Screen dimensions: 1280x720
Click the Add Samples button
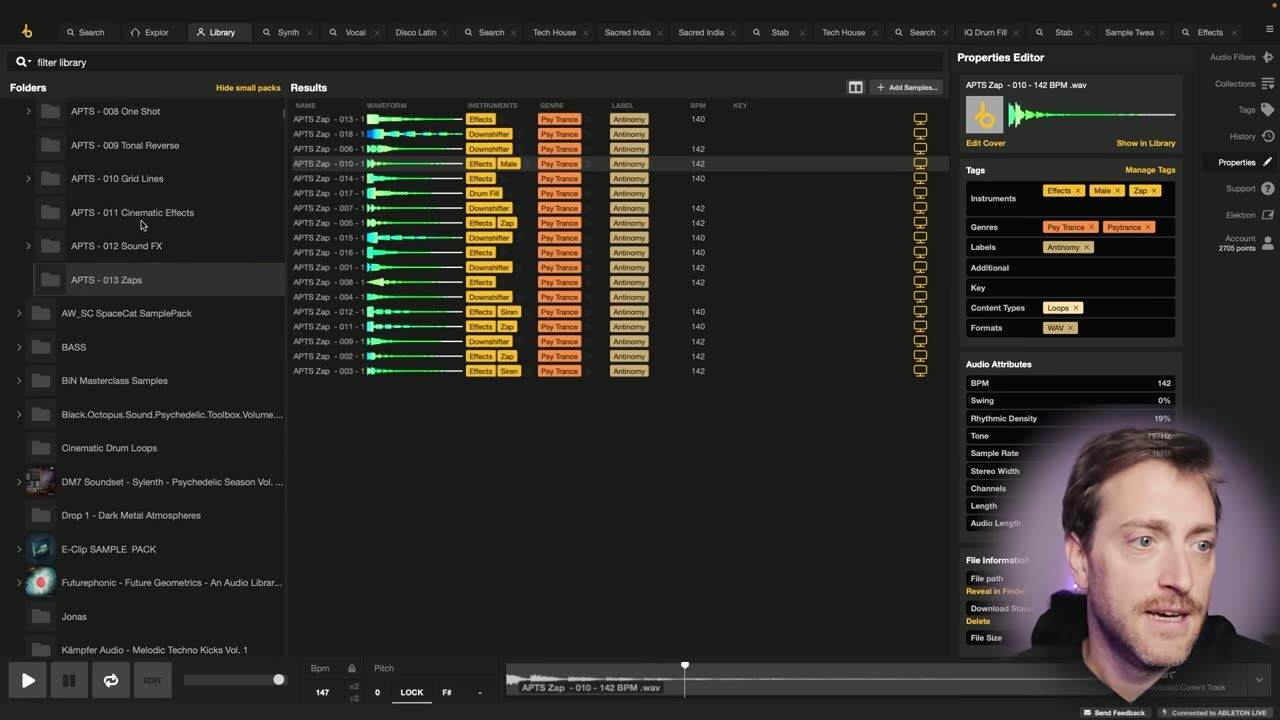coord(906,87)
